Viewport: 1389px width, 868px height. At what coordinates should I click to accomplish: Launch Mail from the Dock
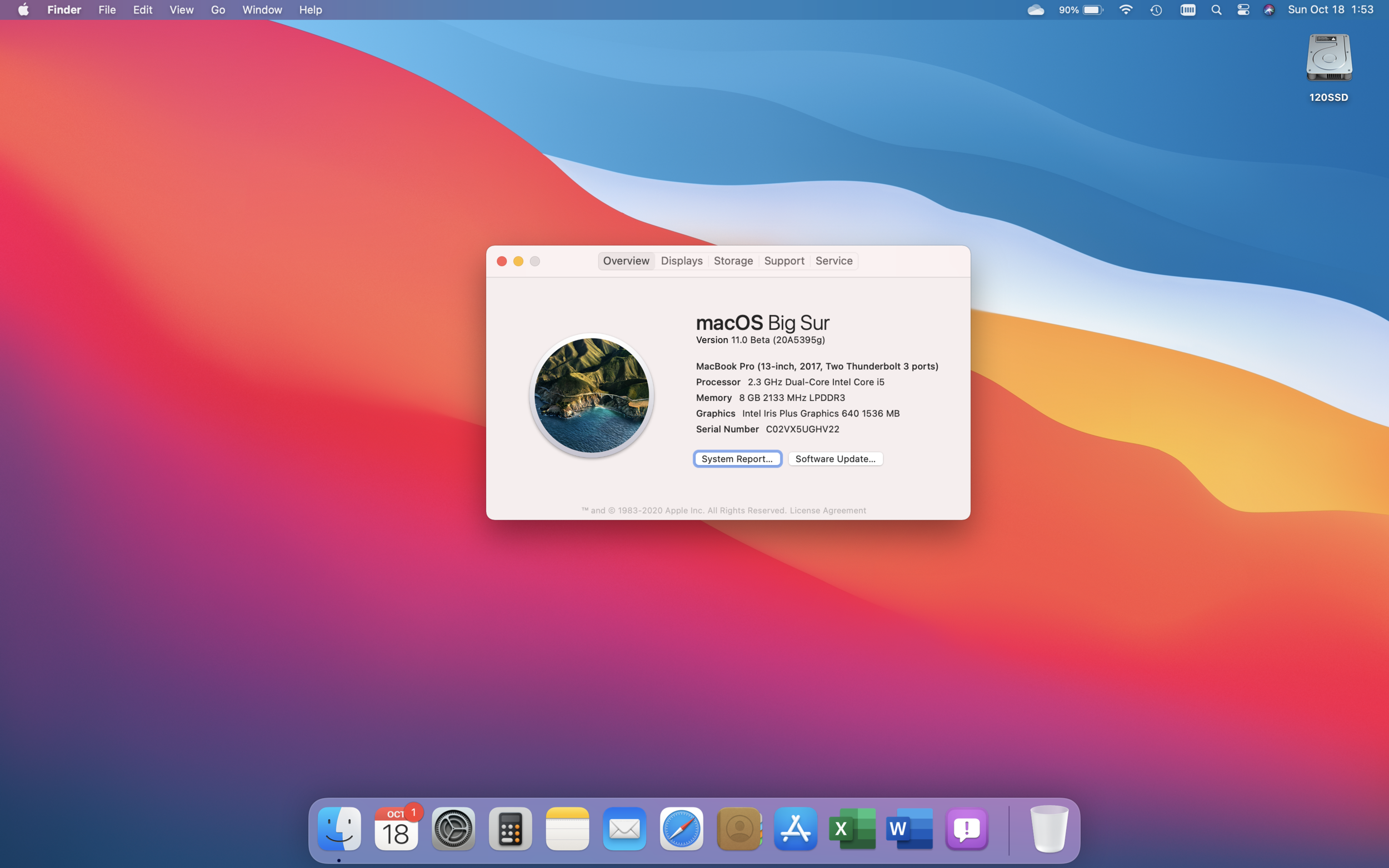[x=624, y=829]
